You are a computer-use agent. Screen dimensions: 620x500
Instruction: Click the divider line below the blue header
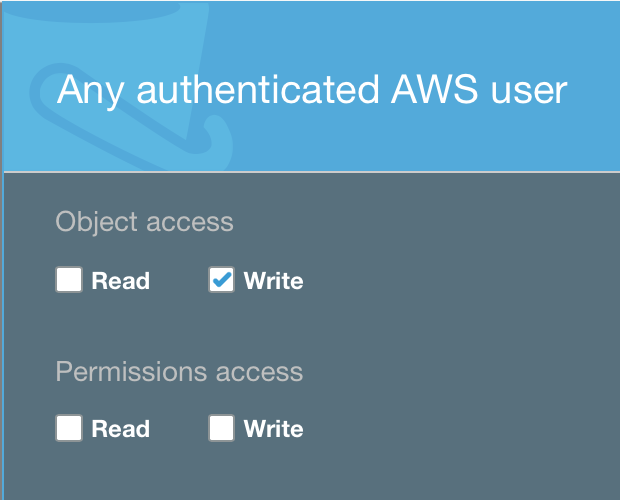click(312, 172)
